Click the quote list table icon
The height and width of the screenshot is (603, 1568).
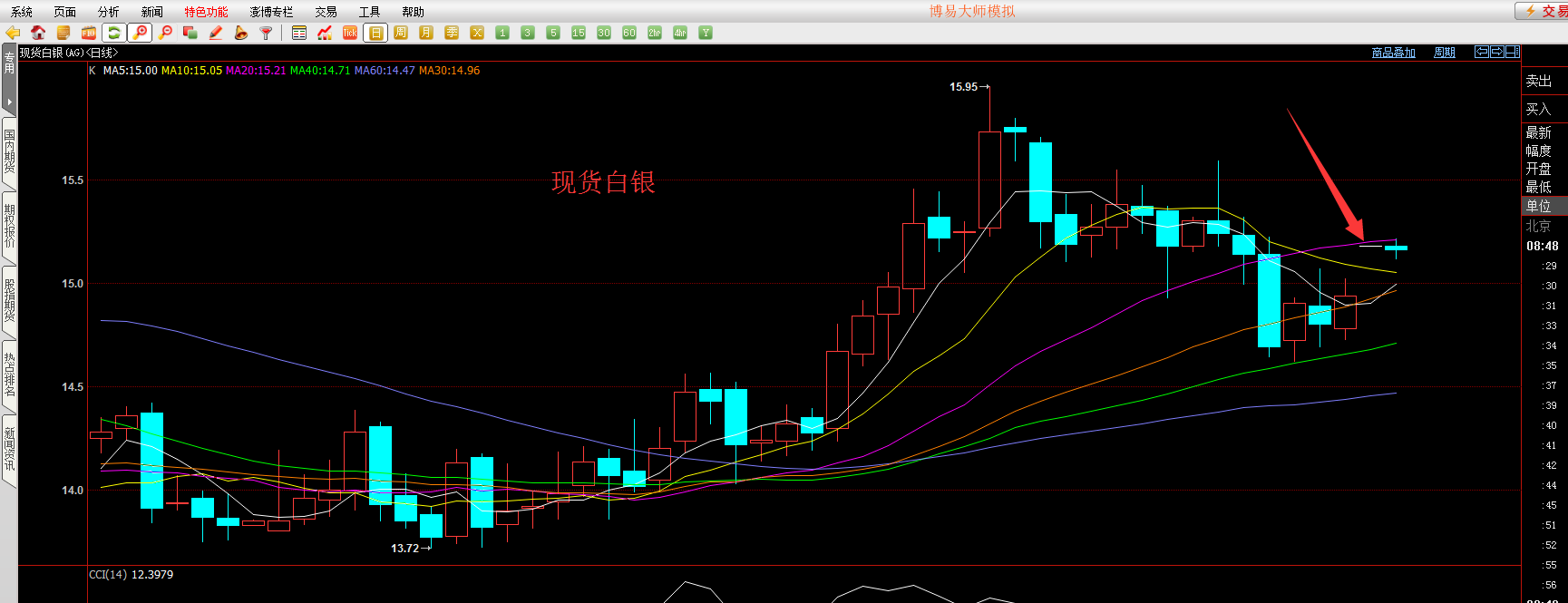tap(299, 33)
